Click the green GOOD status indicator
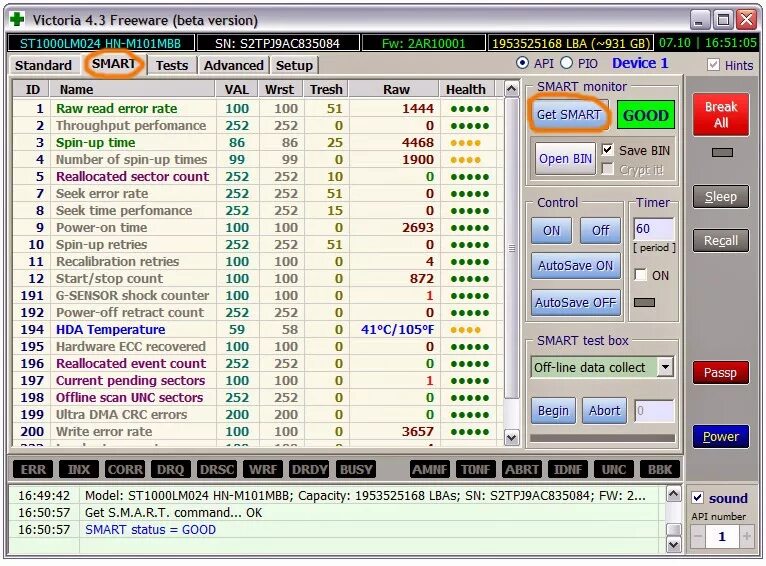The width and height of the screenshot is (766, 566). (x=645, y=115)
